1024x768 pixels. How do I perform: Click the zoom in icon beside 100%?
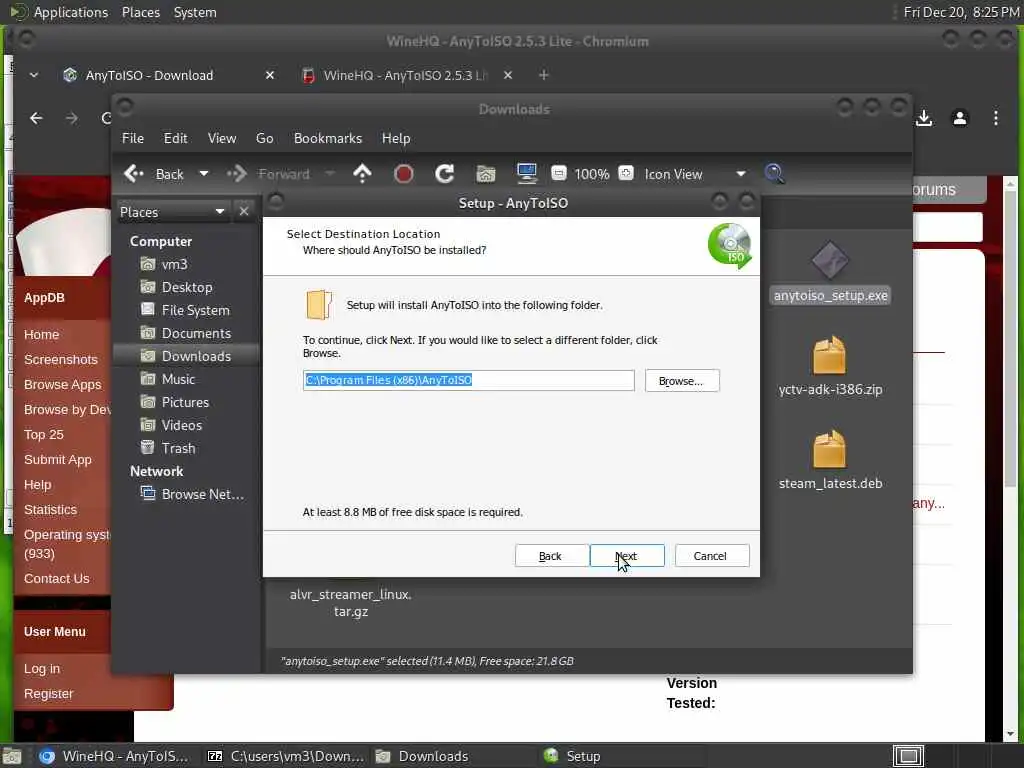point(626,173)
